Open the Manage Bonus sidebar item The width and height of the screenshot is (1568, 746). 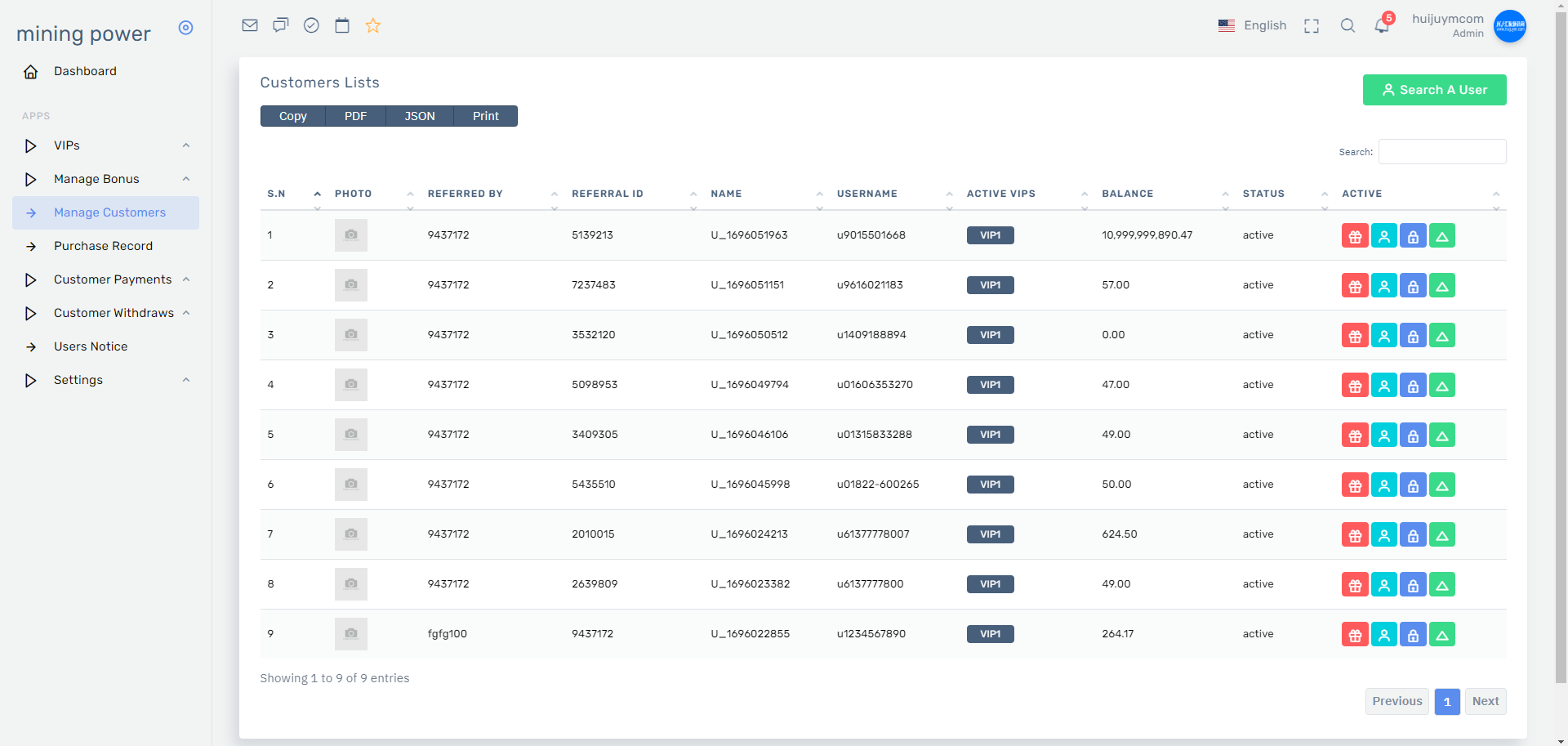(106, 179)
